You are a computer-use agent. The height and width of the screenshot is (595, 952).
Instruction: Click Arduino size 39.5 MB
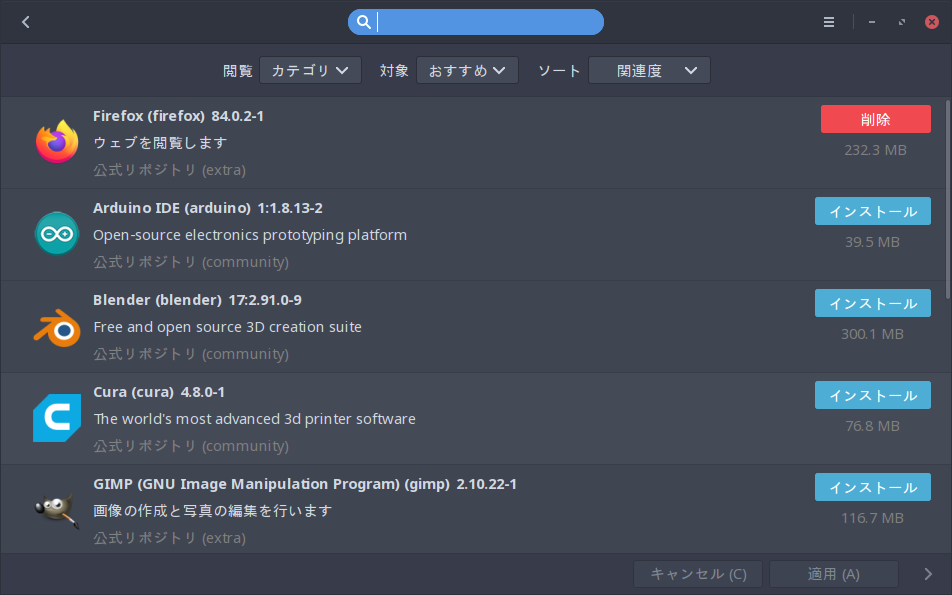click(x=872, y=242)
